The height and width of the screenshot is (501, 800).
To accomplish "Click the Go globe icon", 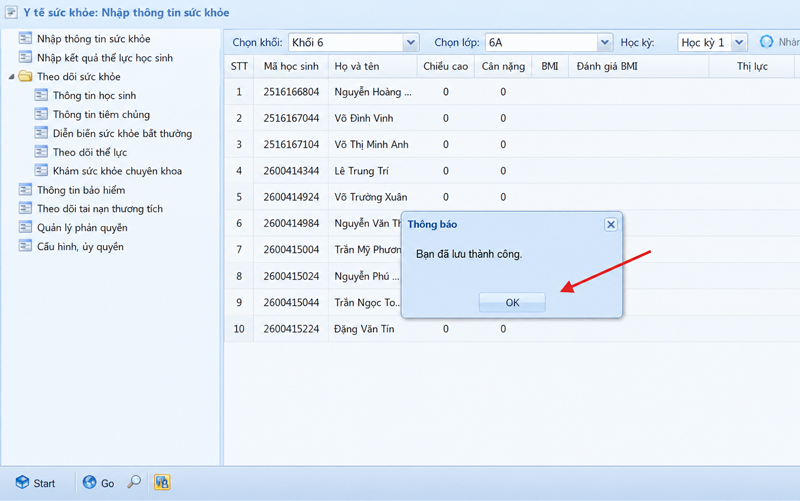I will pos(89,482).
